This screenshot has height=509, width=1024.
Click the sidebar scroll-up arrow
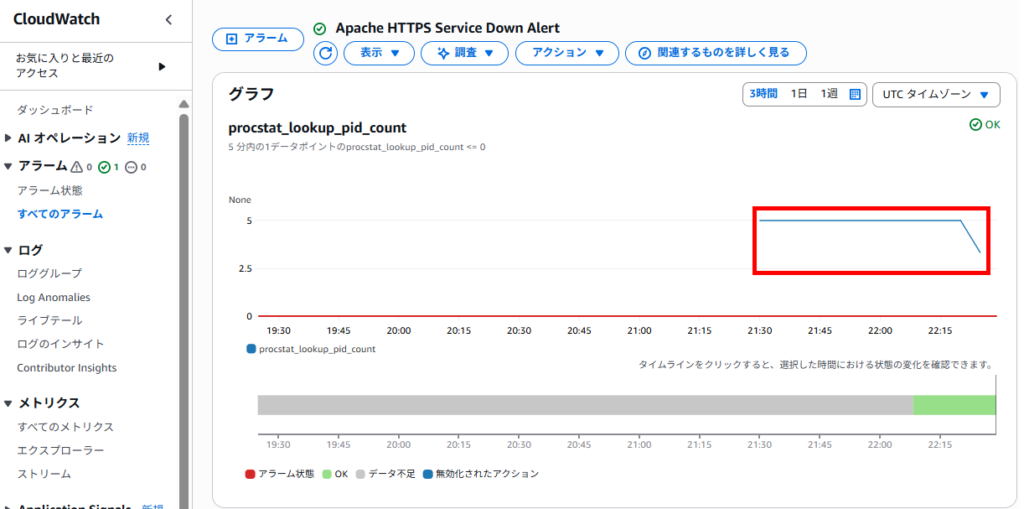(184, 104)
